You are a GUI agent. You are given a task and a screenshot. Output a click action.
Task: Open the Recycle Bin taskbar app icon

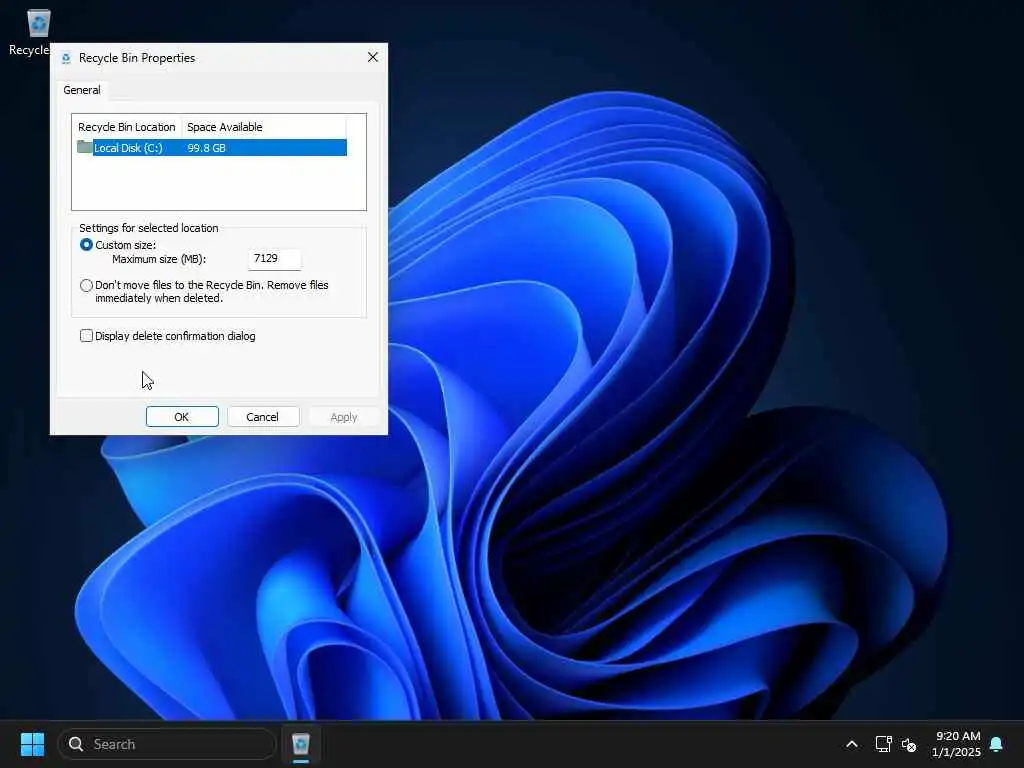click(300, 744)
